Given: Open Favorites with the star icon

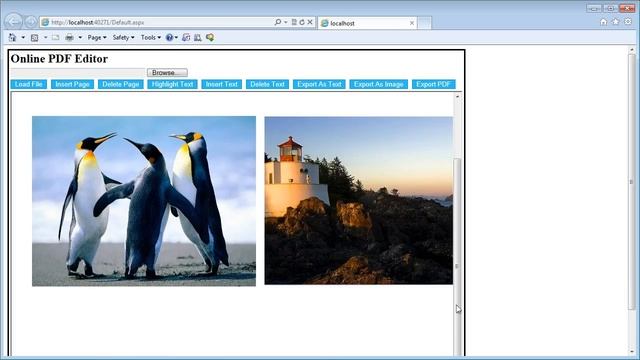Looking at the screenshot, I should click(x=616, y=22).
